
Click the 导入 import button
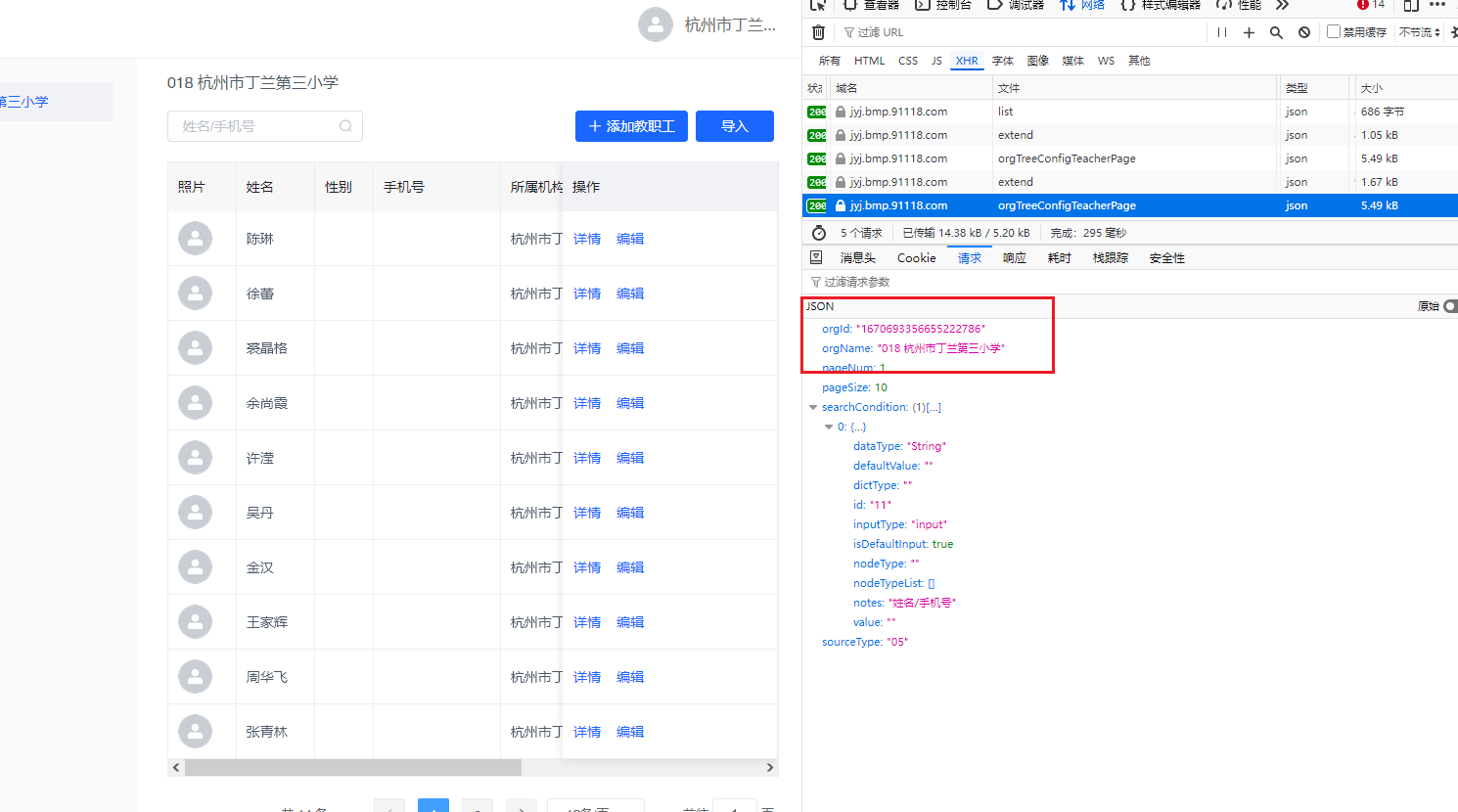[734, 126]
